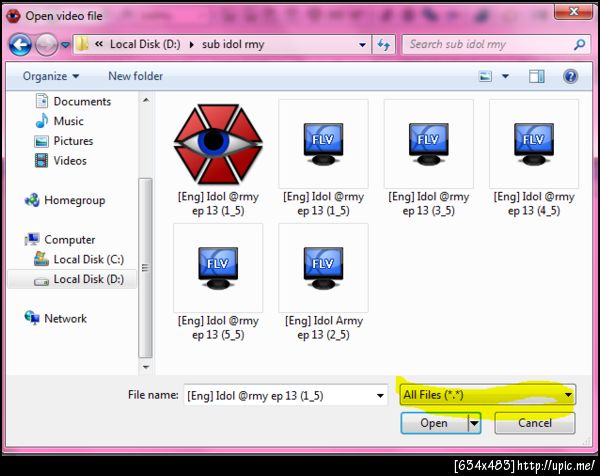Image resolution: width=600 pixels, height=476 pixels.
Task: Click the folder icon in address bar
Action: (x=82, y=44)
